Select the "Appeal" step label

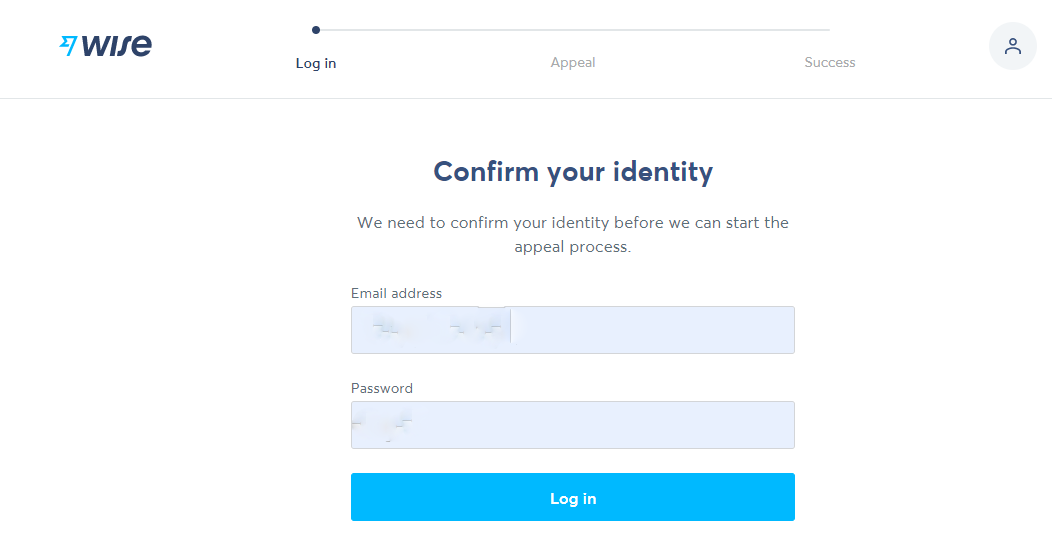click(573, 63)
